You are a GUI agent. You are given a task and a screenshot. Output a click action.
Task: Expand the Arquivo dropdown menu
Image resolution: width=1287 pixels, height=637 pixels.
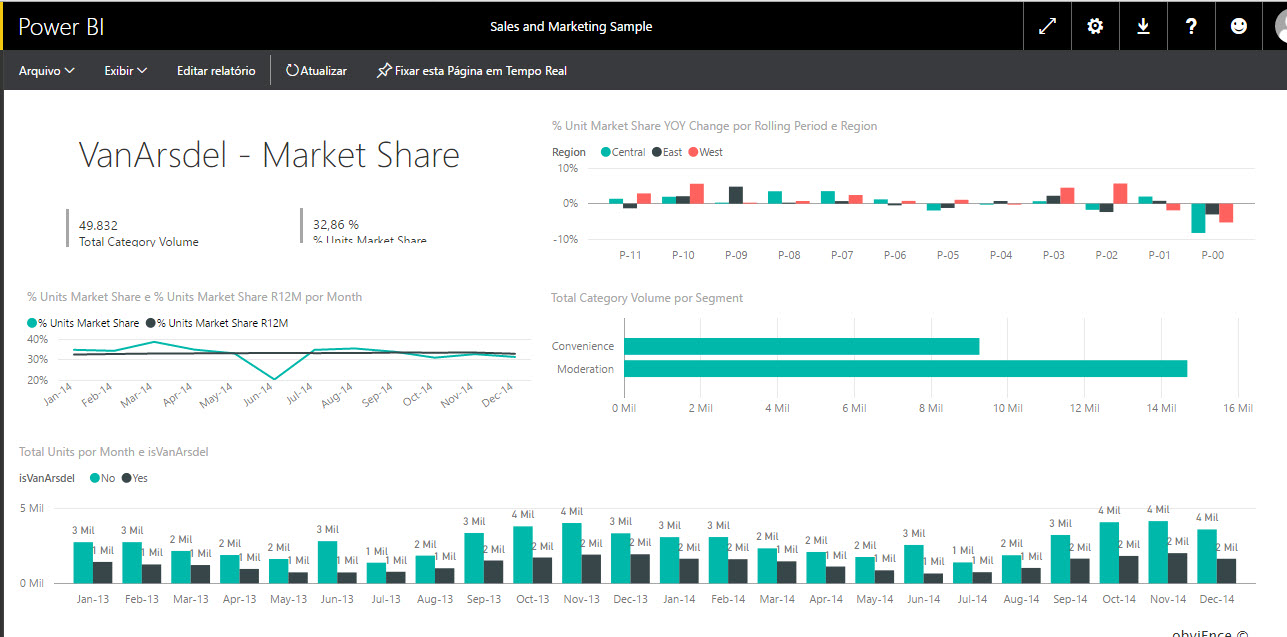point(47,71)
